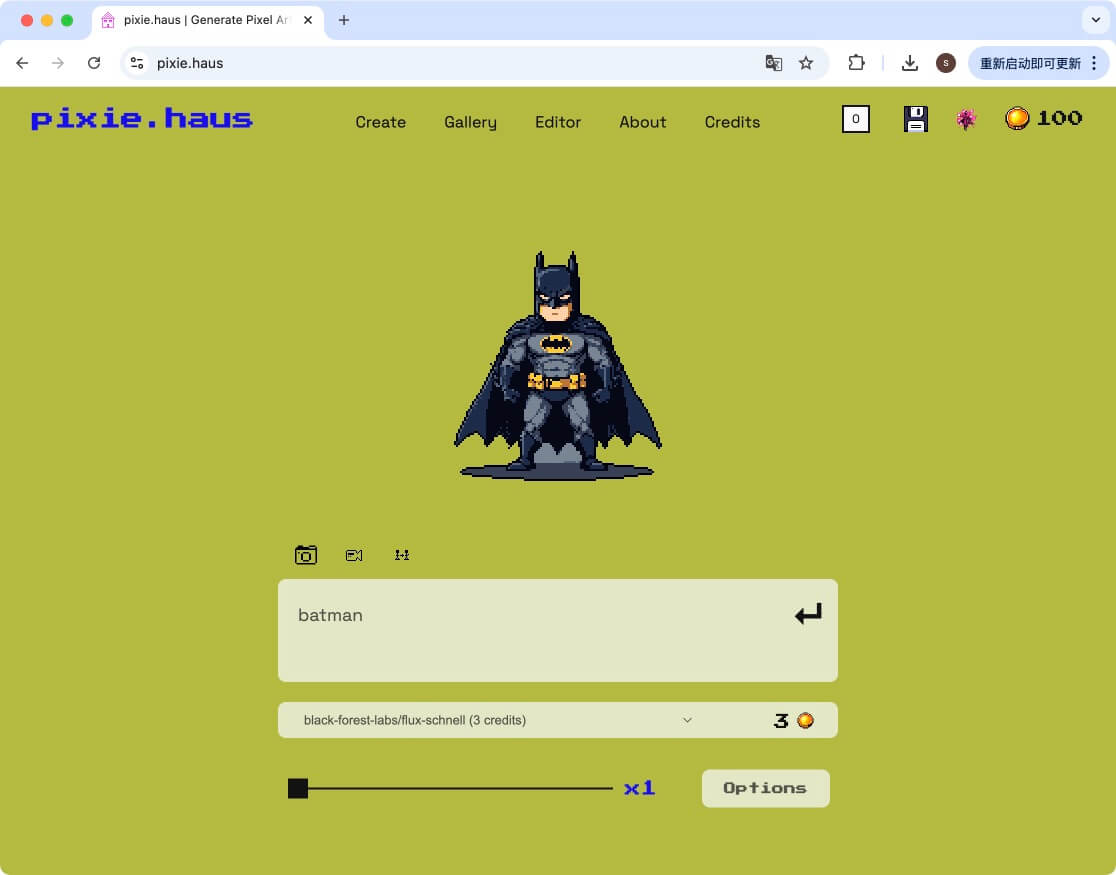
Task: Click the pink flower tree icon
Action: coord(966,120)
